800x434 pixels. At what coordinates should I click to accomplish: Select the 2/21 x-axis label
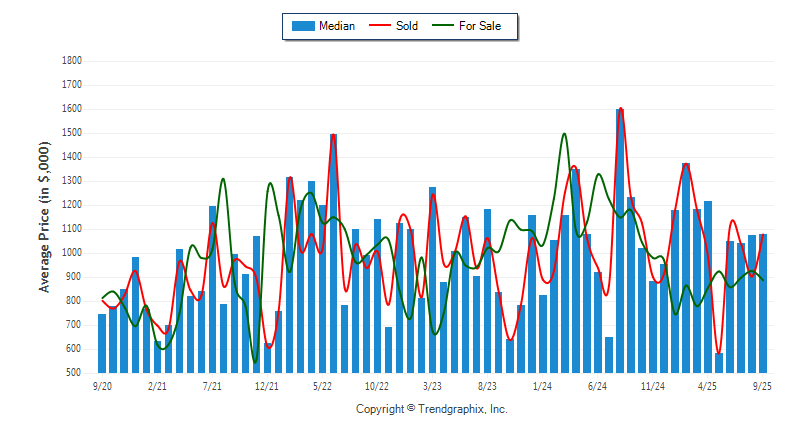(x=157, y=385)
